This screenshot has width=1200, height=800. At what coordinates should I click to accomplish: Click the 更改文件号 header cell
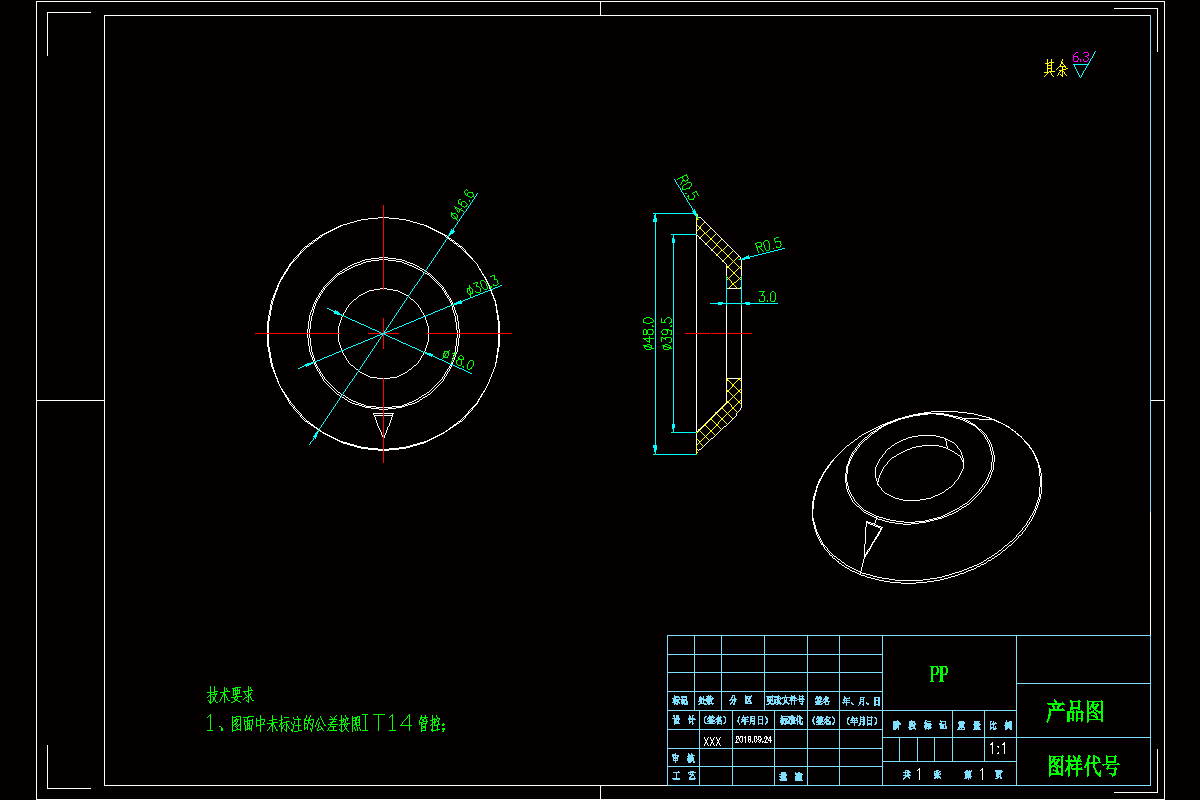coord(786,701)
